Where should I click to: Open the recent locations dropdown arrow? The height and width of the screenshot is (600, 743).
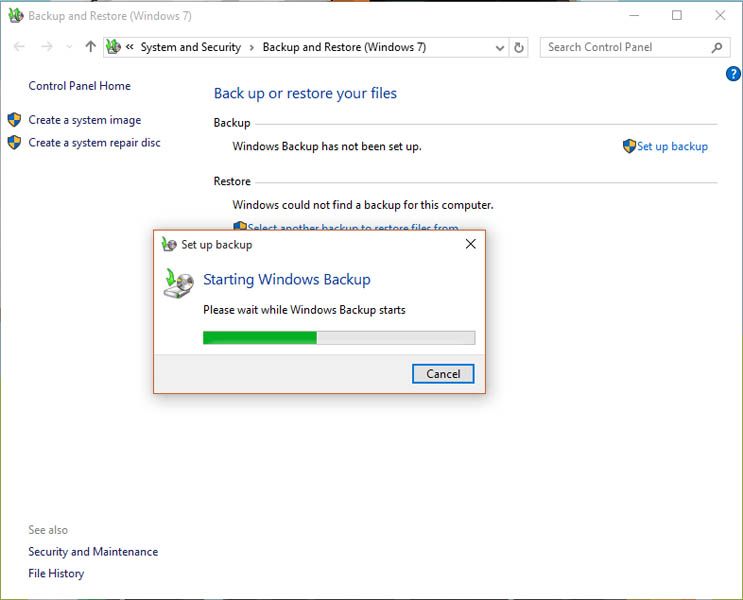[x=69, y=47]
